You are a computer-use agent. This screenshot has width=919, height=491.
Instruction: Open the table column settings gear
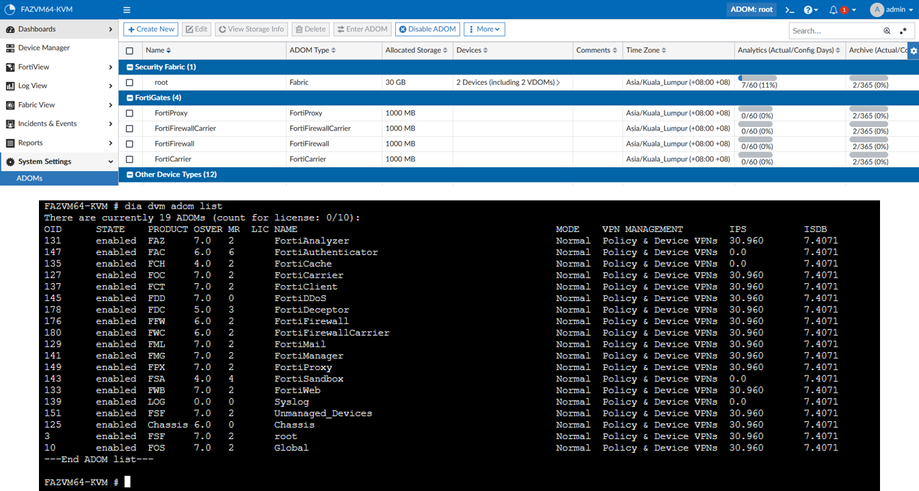(913, 51)
